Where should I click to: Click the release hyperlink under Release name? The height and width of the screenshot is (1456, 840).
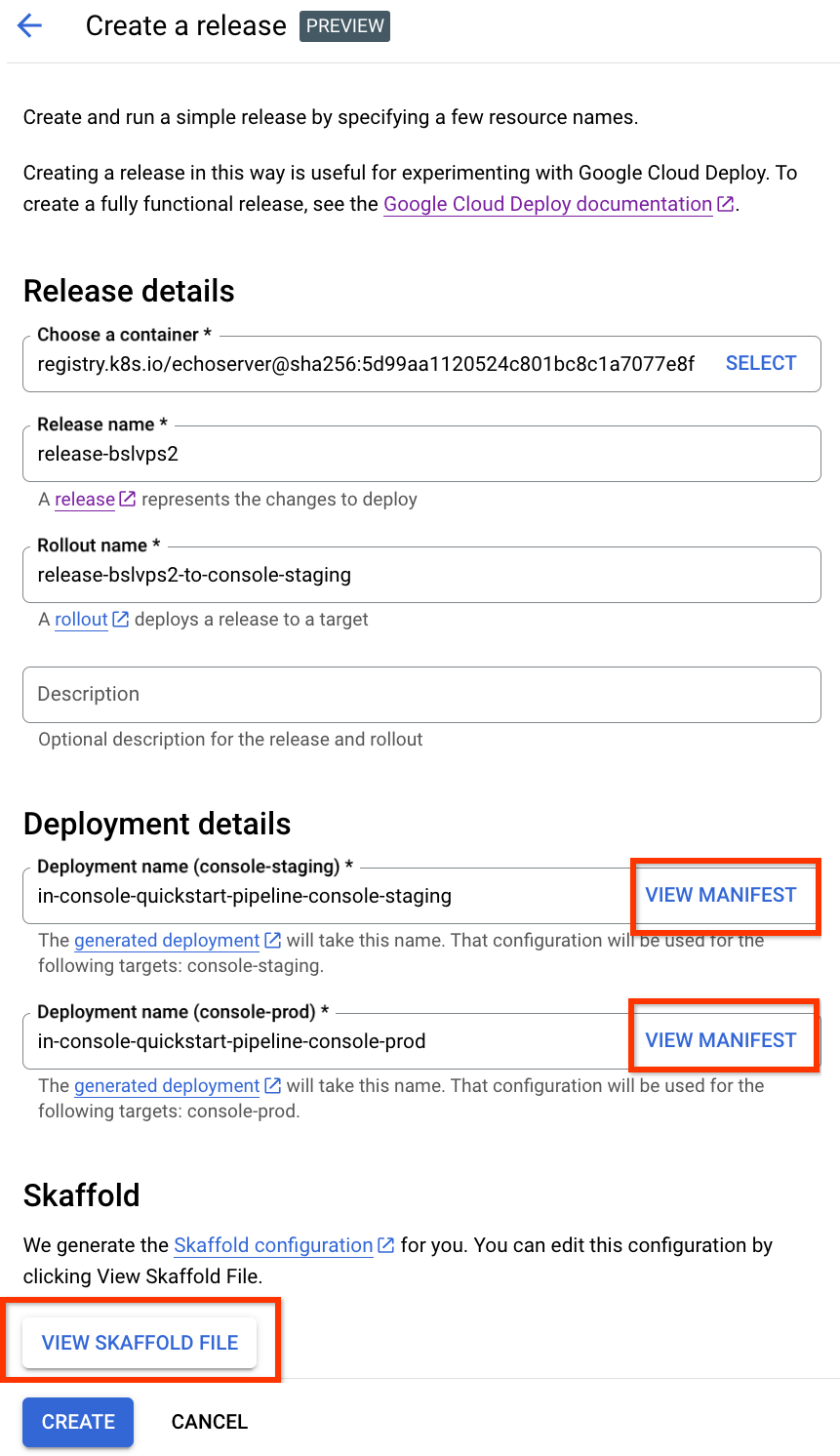[84, 498]
